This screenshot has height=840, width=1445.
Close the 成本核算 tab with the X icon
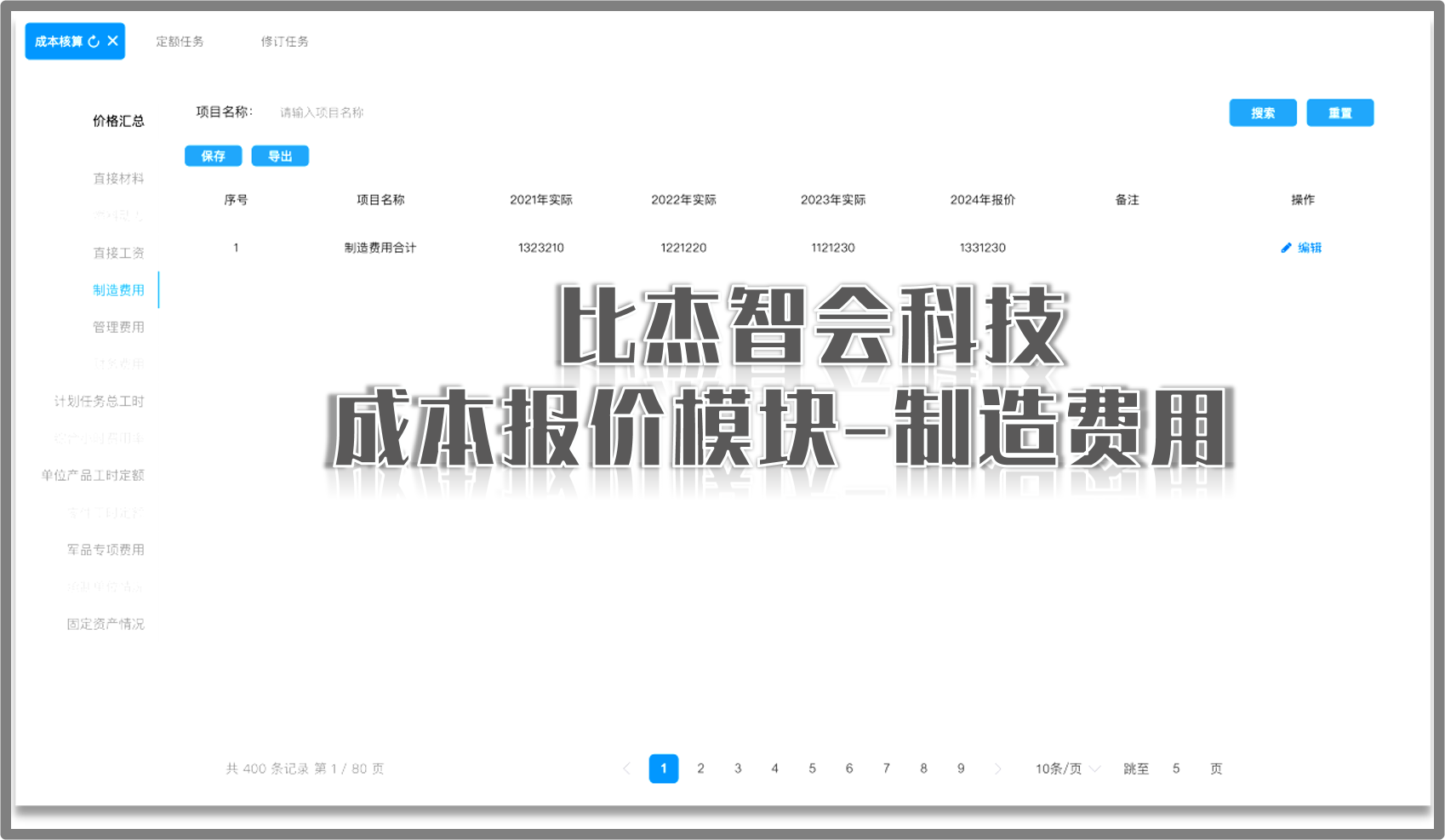click(112, 41)
